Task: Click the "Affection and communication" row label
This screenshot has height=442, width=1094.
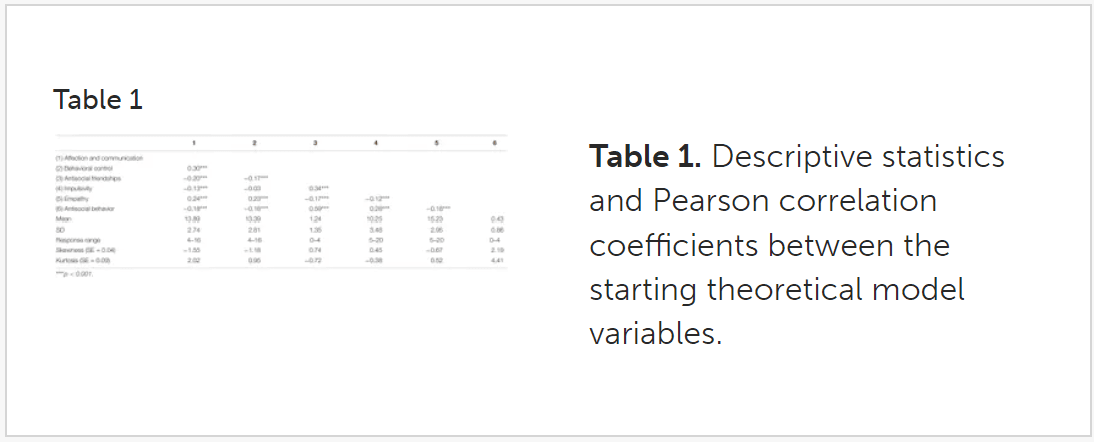Action: coord(100,158)
